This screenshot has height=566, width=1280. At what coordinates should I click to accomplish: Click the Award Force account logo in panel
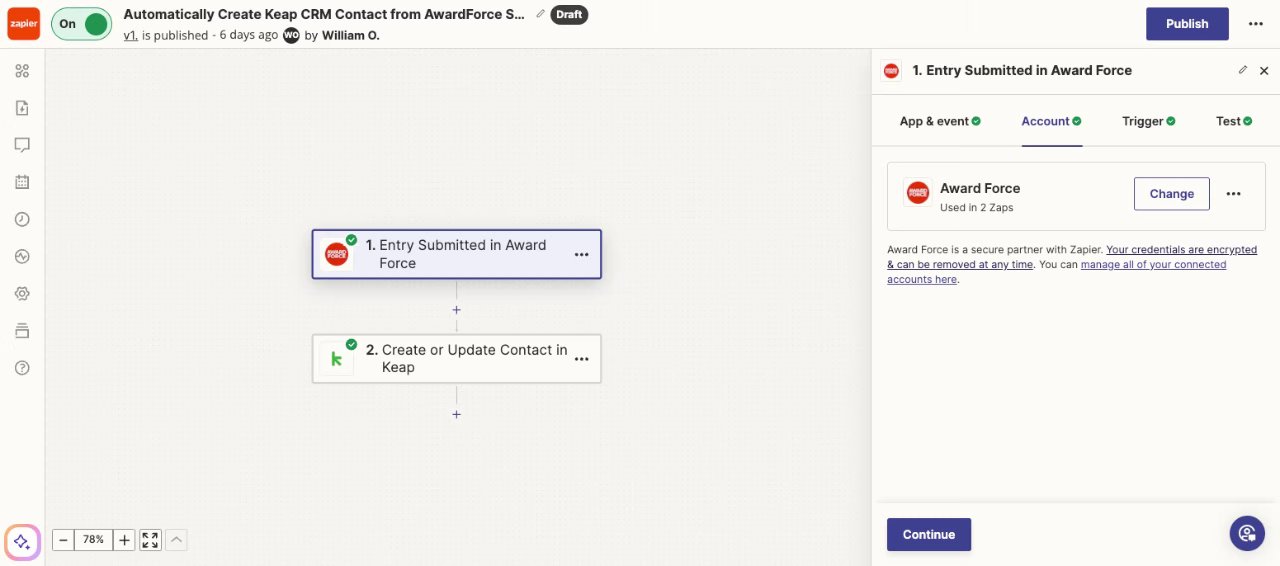pyautogui.click(x=917, y=193)
